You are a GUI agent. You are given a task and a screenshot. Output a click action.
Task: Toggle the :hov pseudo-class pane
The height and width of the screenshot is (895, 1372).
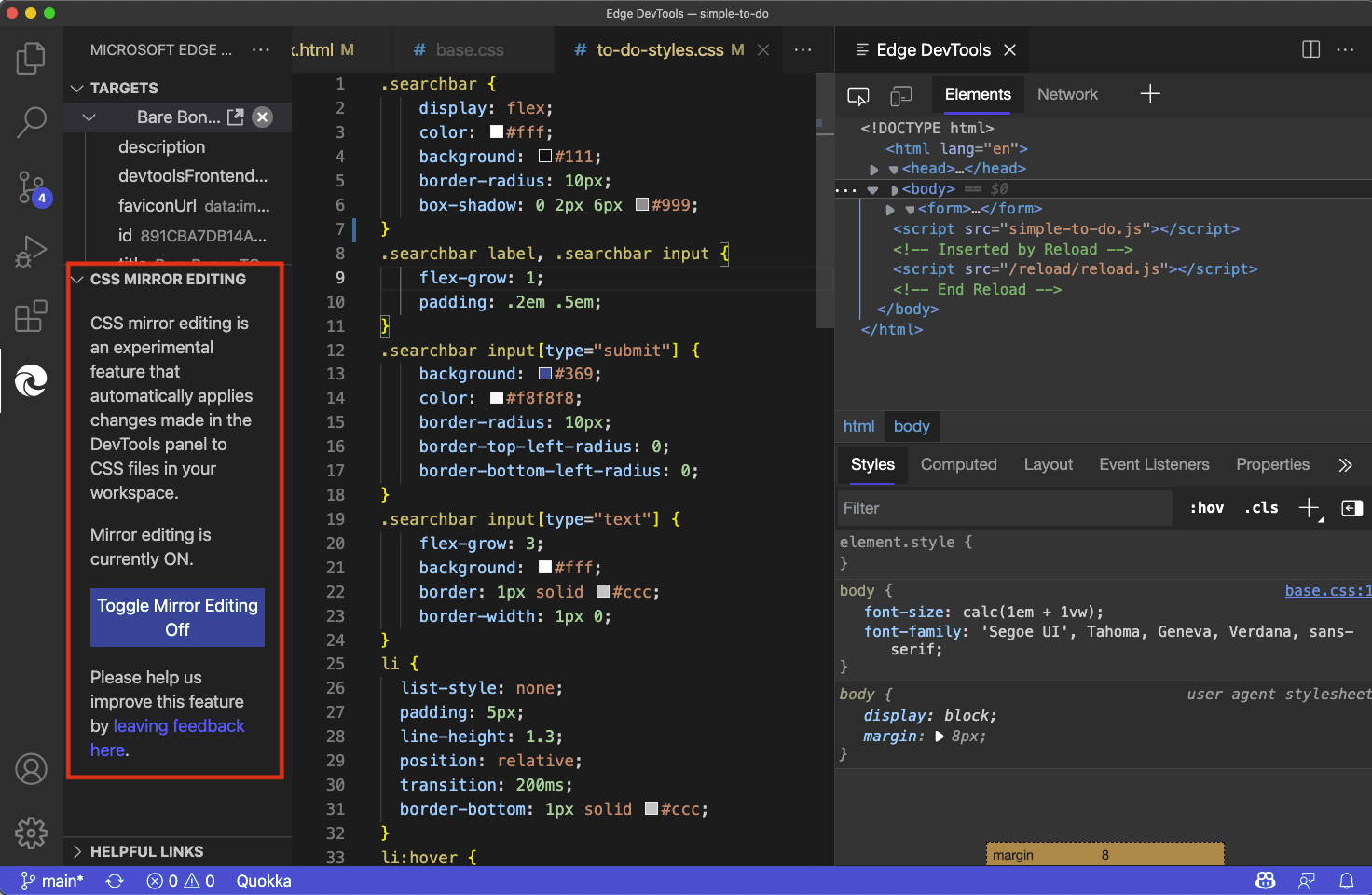coord(1206,507)
